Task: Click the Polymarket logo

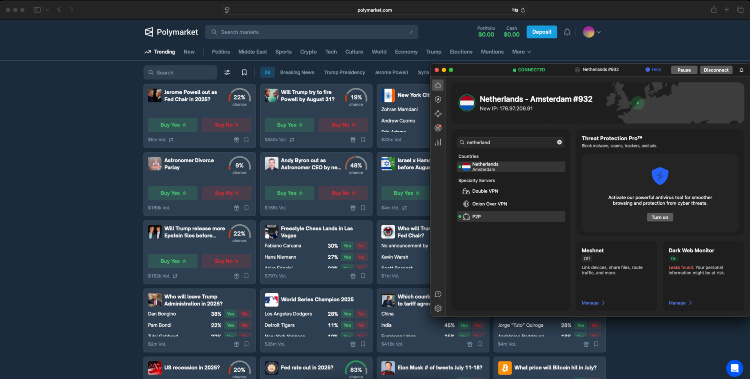Action: click(171, 32)
